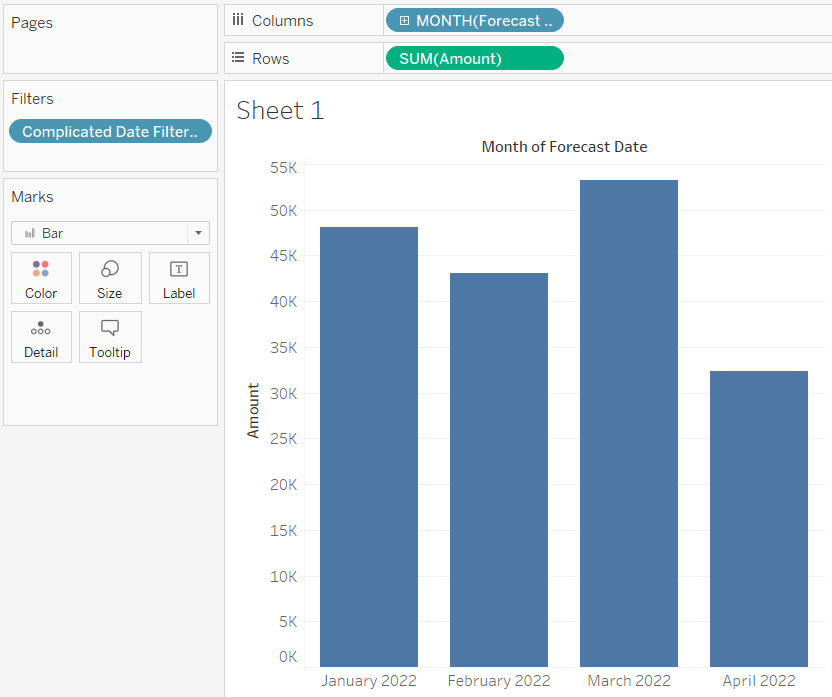Click the January 2022 bar
This screenshot has height=697, width=832.
pyautogui.click(x=369, y=446)
